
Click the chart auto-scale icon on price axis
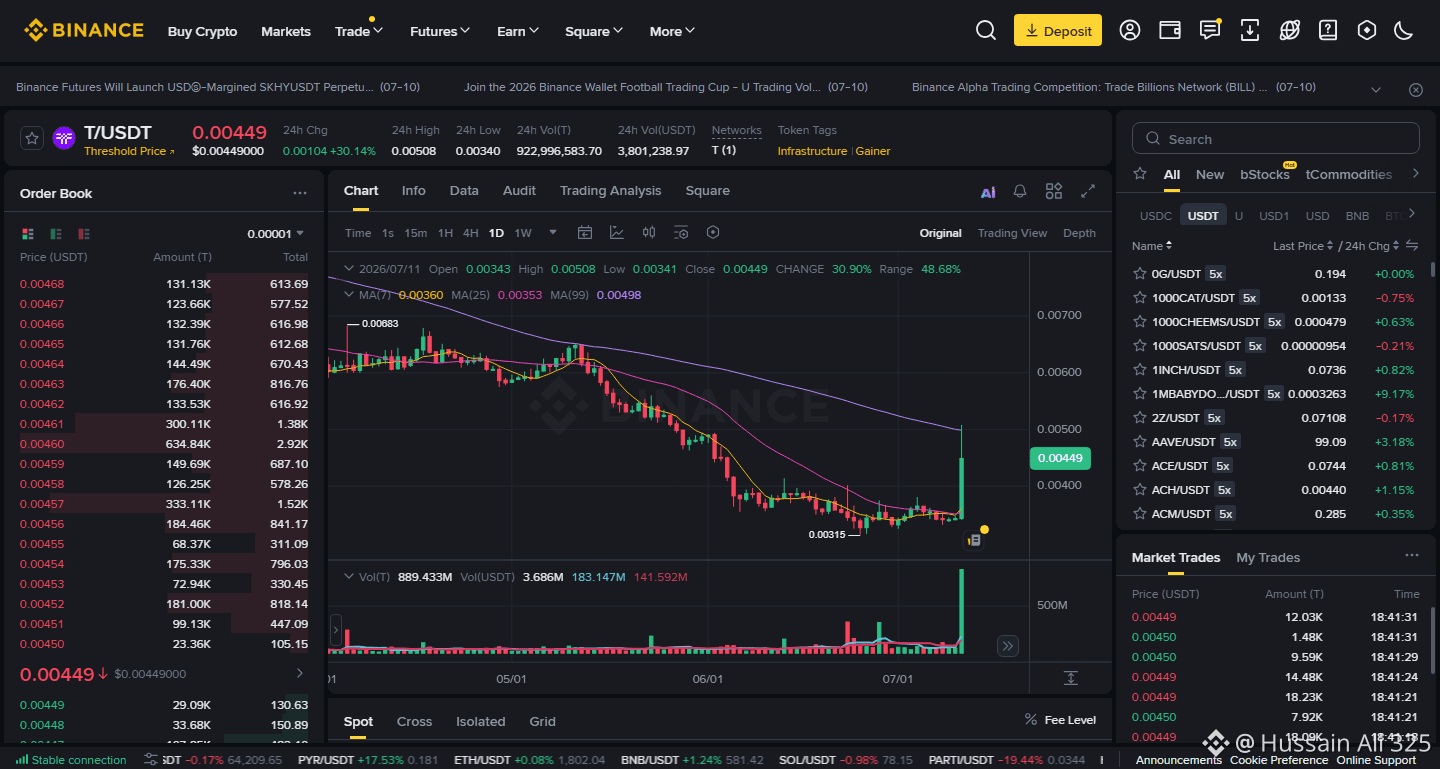(1070, 678)
